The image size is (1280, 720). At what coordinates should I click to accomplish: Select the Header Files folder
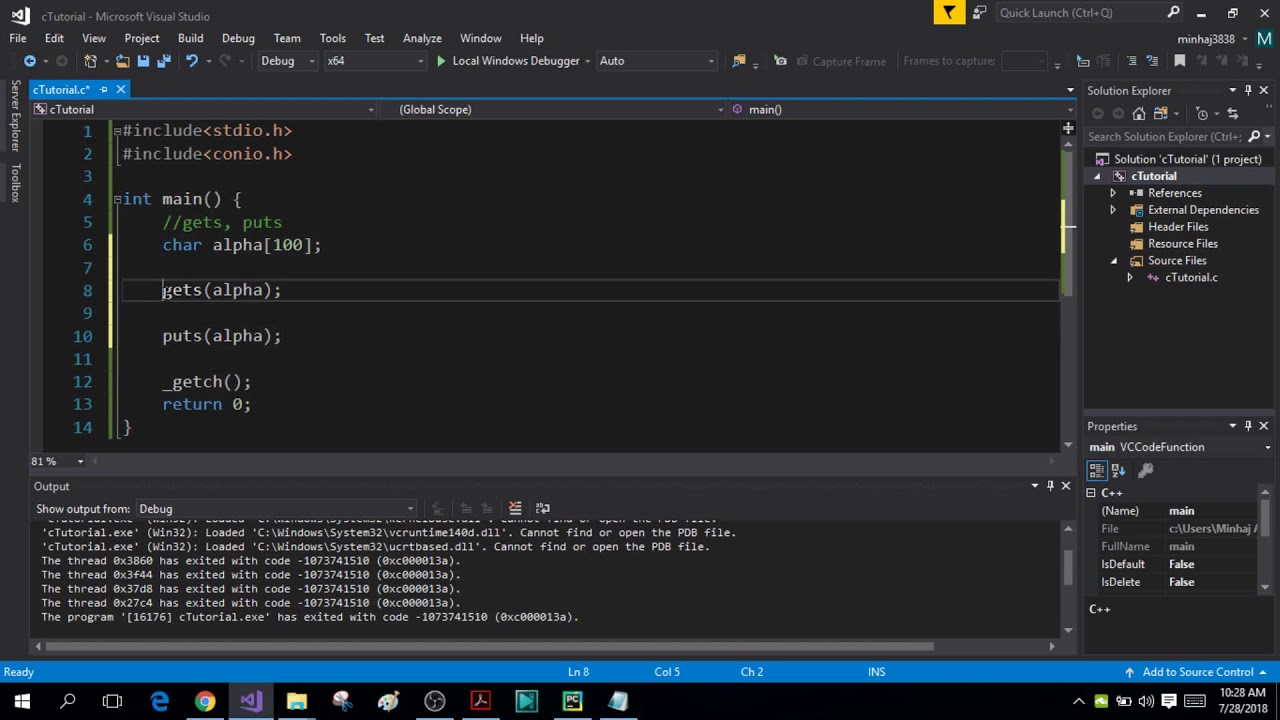coord(1178,227)
